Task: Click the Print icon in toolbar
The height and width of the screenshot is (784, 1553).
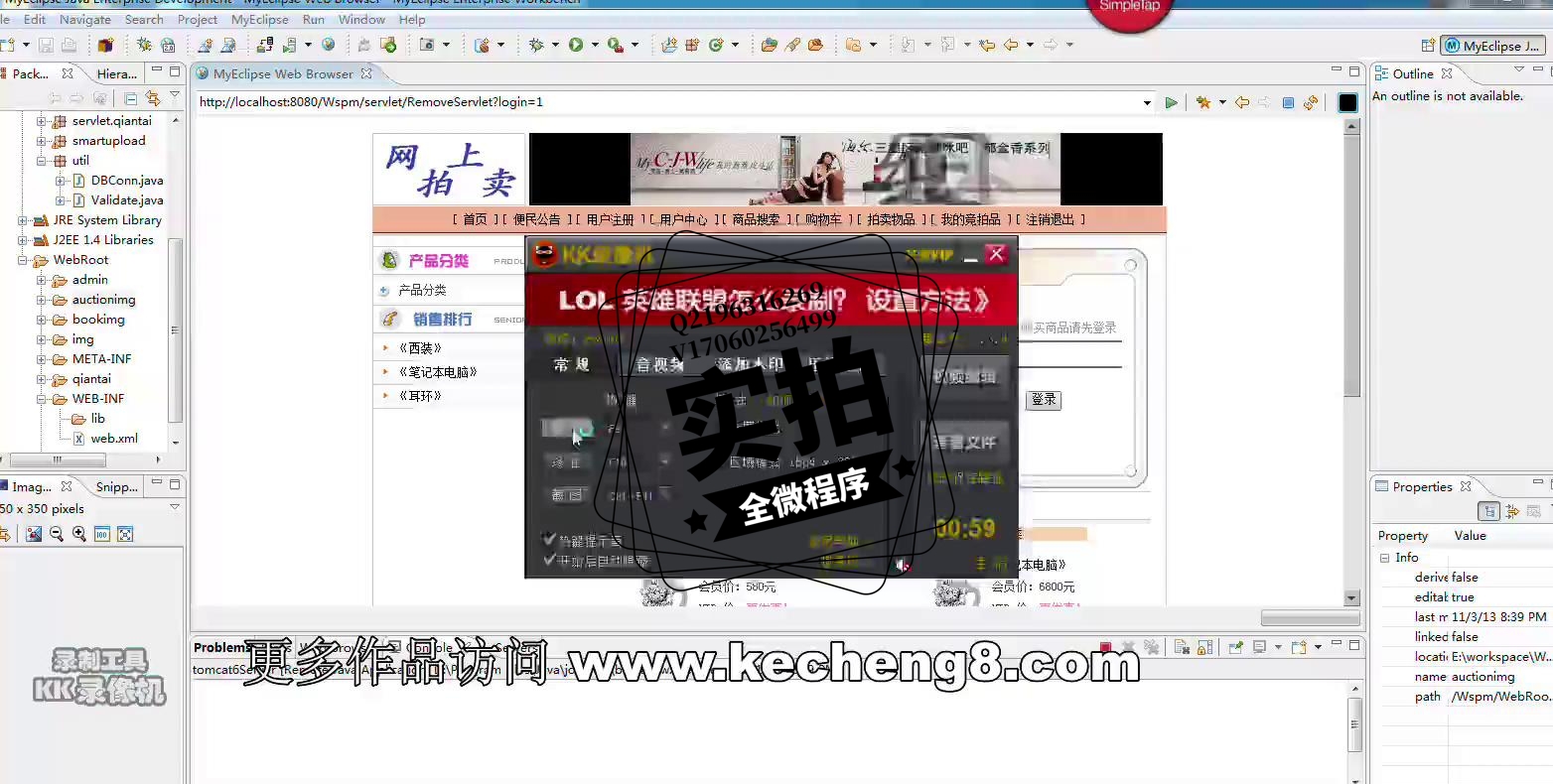Action: (x=70, y=45)
